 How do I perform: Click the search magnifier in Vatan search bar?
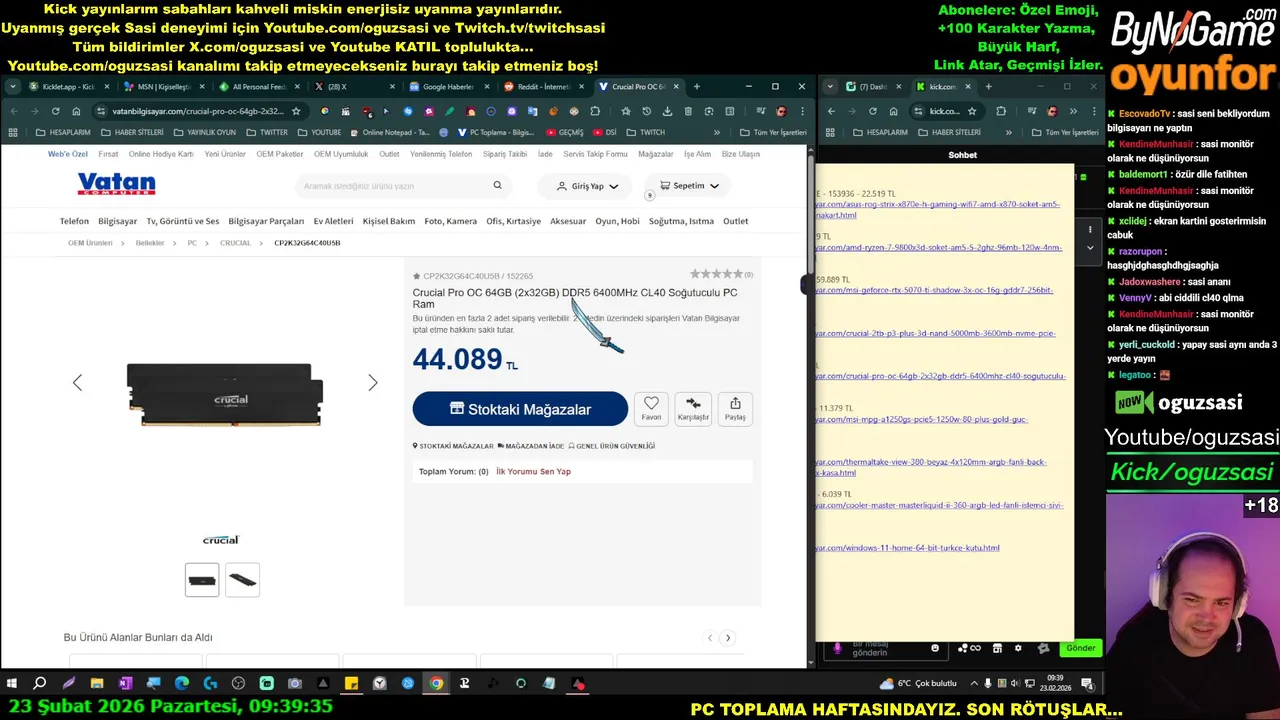click(497, 185)
